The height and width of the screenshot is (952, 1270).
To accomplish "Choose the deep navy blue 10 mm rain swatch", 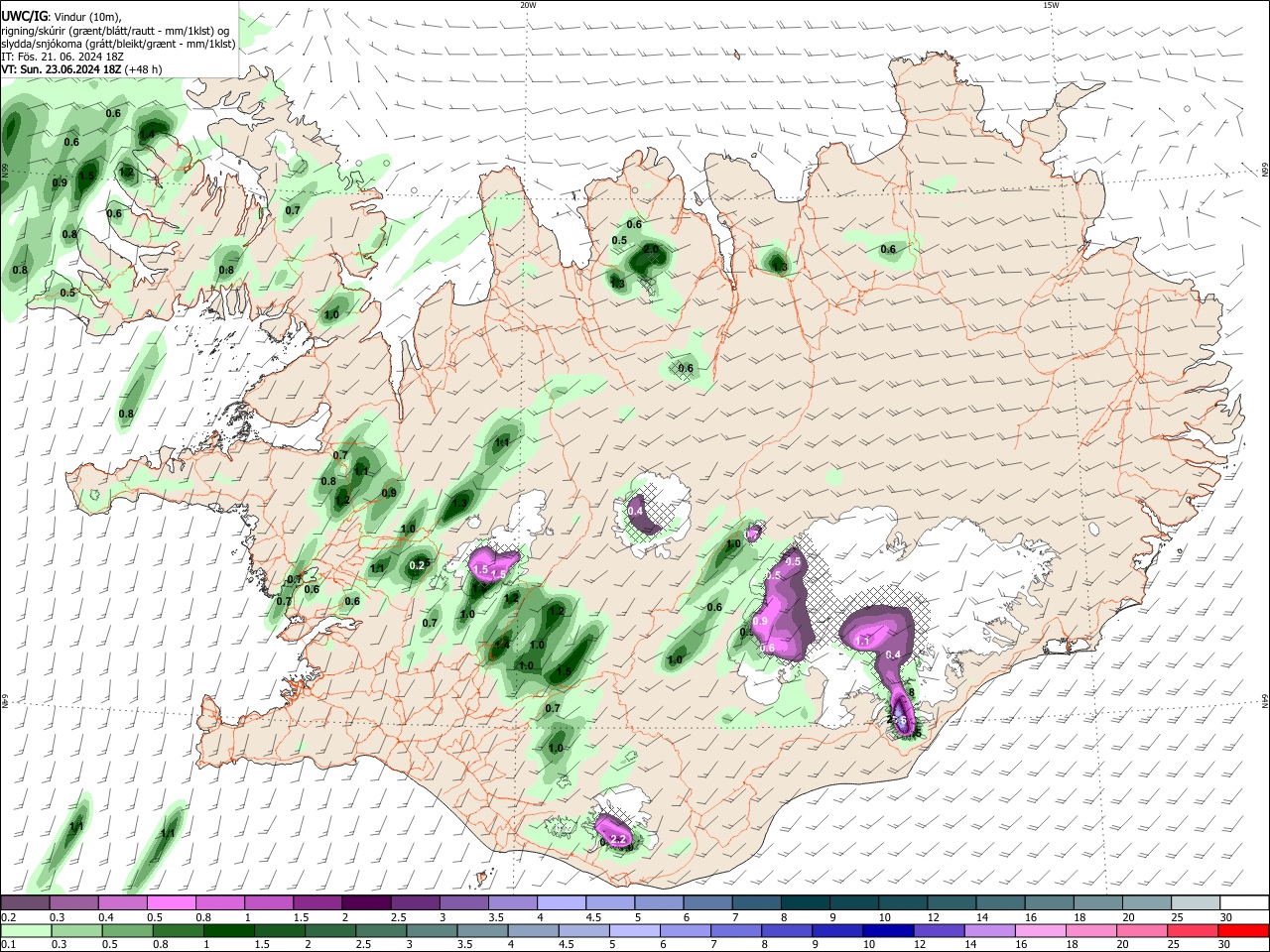I will (x=888, y=931).
